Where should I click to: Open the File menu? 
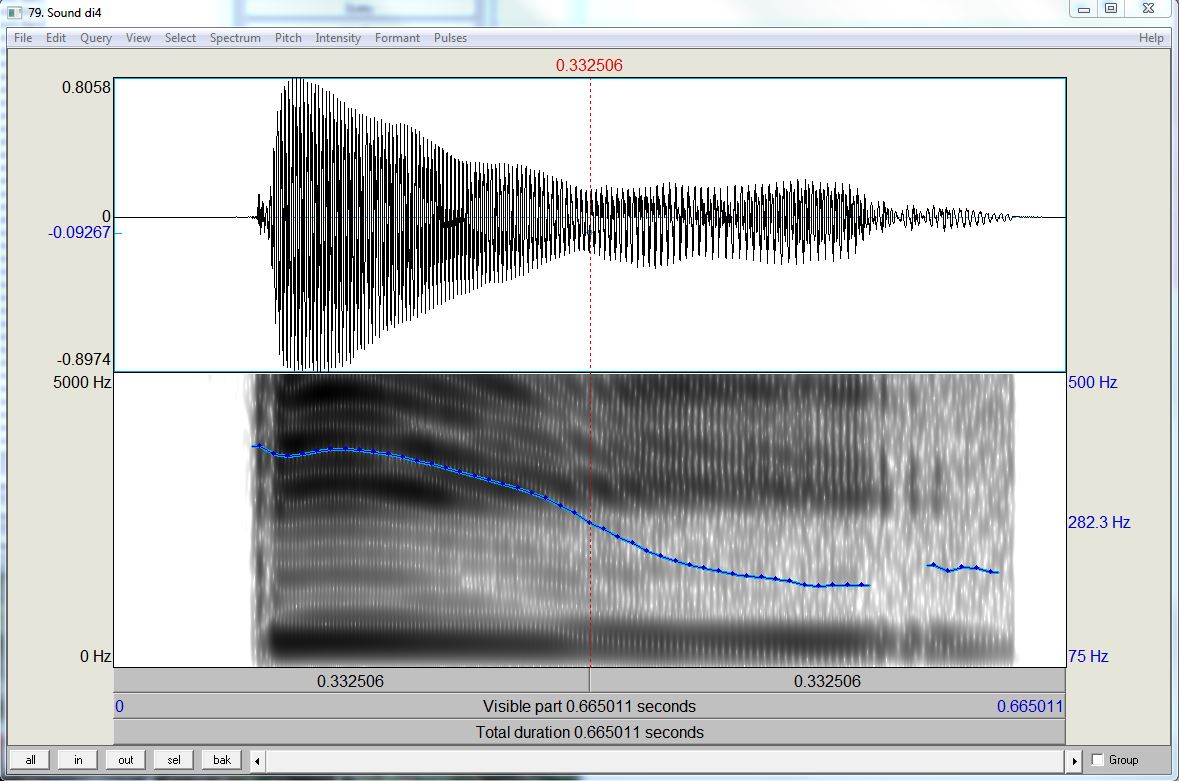point(23,38)
